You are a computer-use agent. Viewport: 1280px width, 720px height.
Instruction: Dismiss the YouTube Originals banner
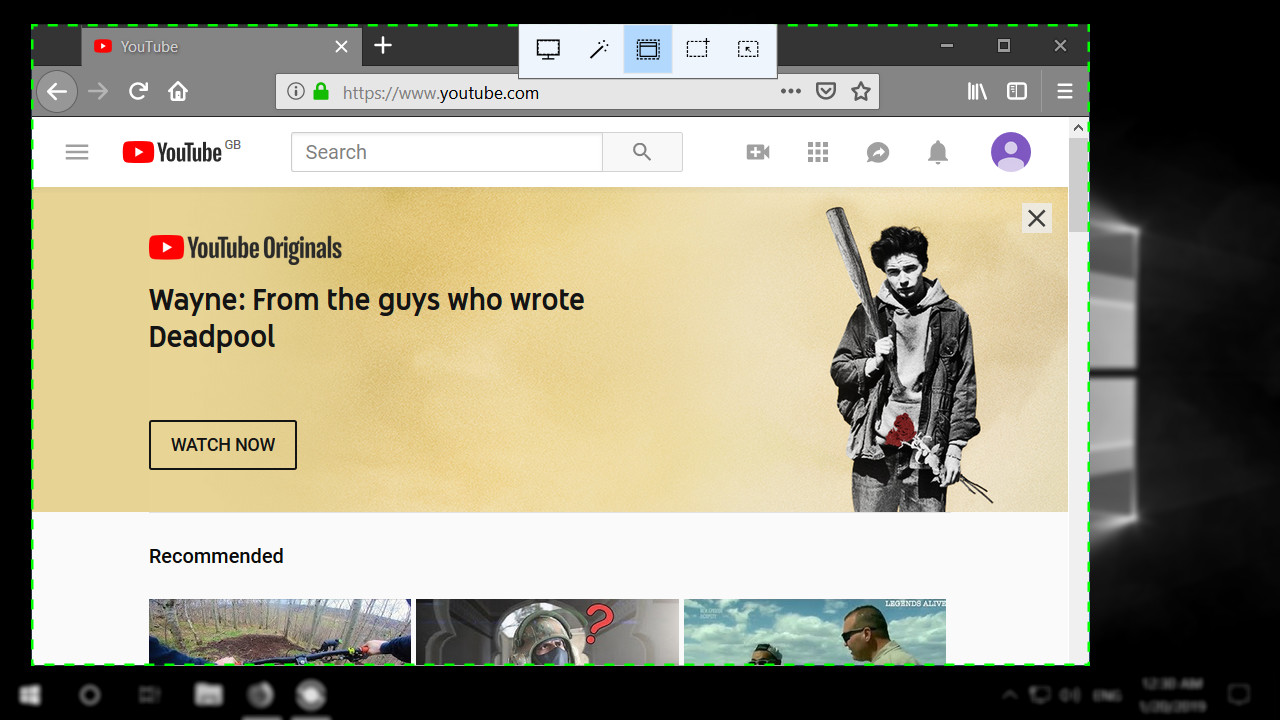(x=1037, y=218)
